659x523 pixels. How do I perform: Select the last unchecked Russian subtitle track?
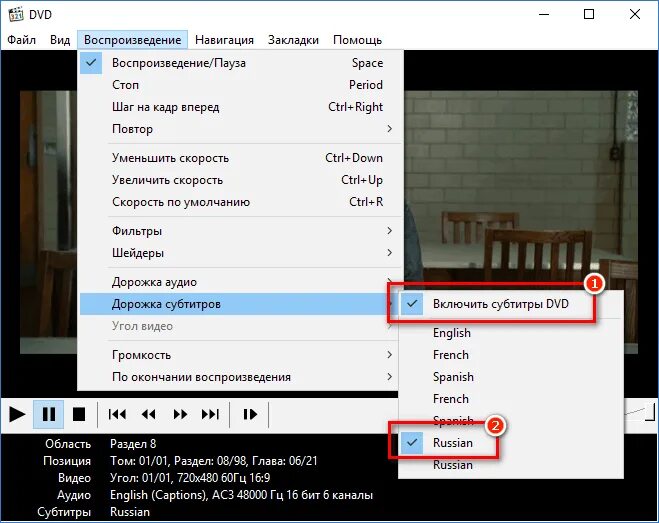[510, 465]
